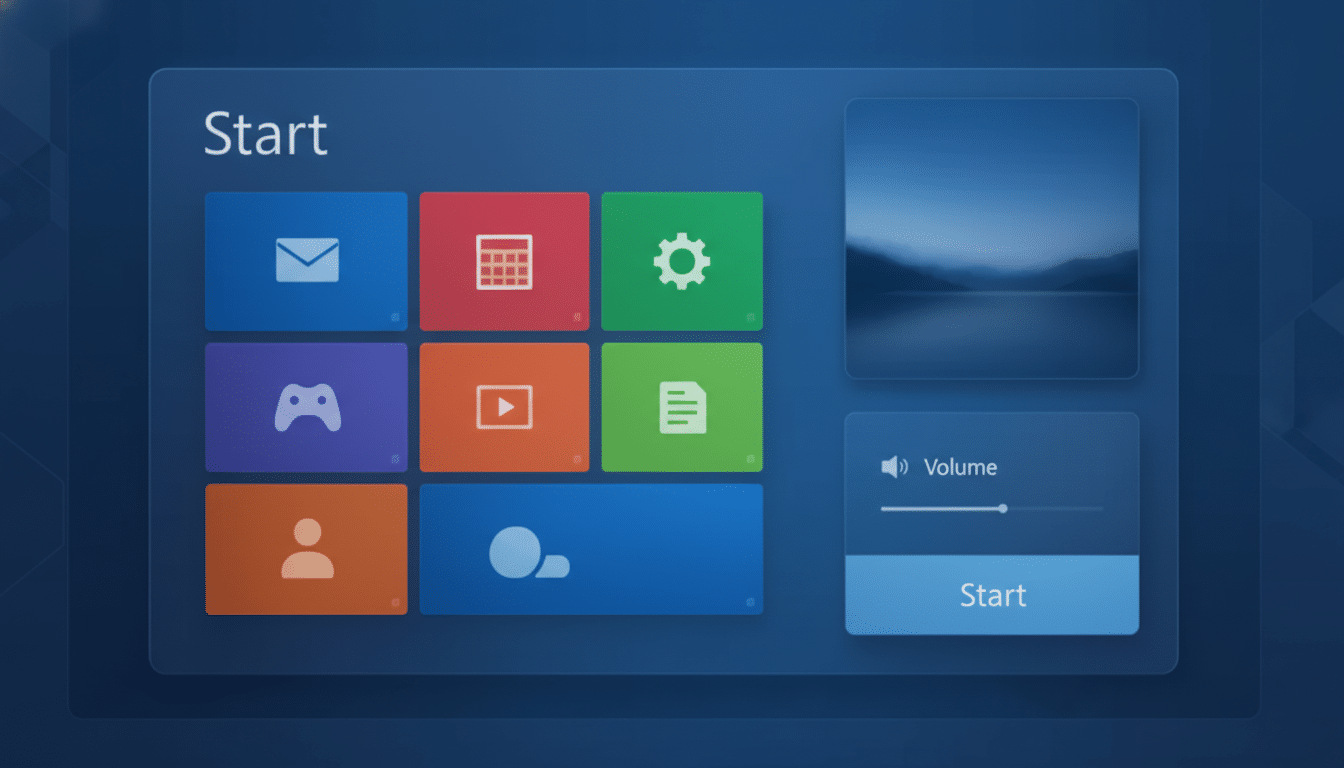Toggle the badge on the Settings tile
Viewport: 1344px width, 768px height.
750,319
